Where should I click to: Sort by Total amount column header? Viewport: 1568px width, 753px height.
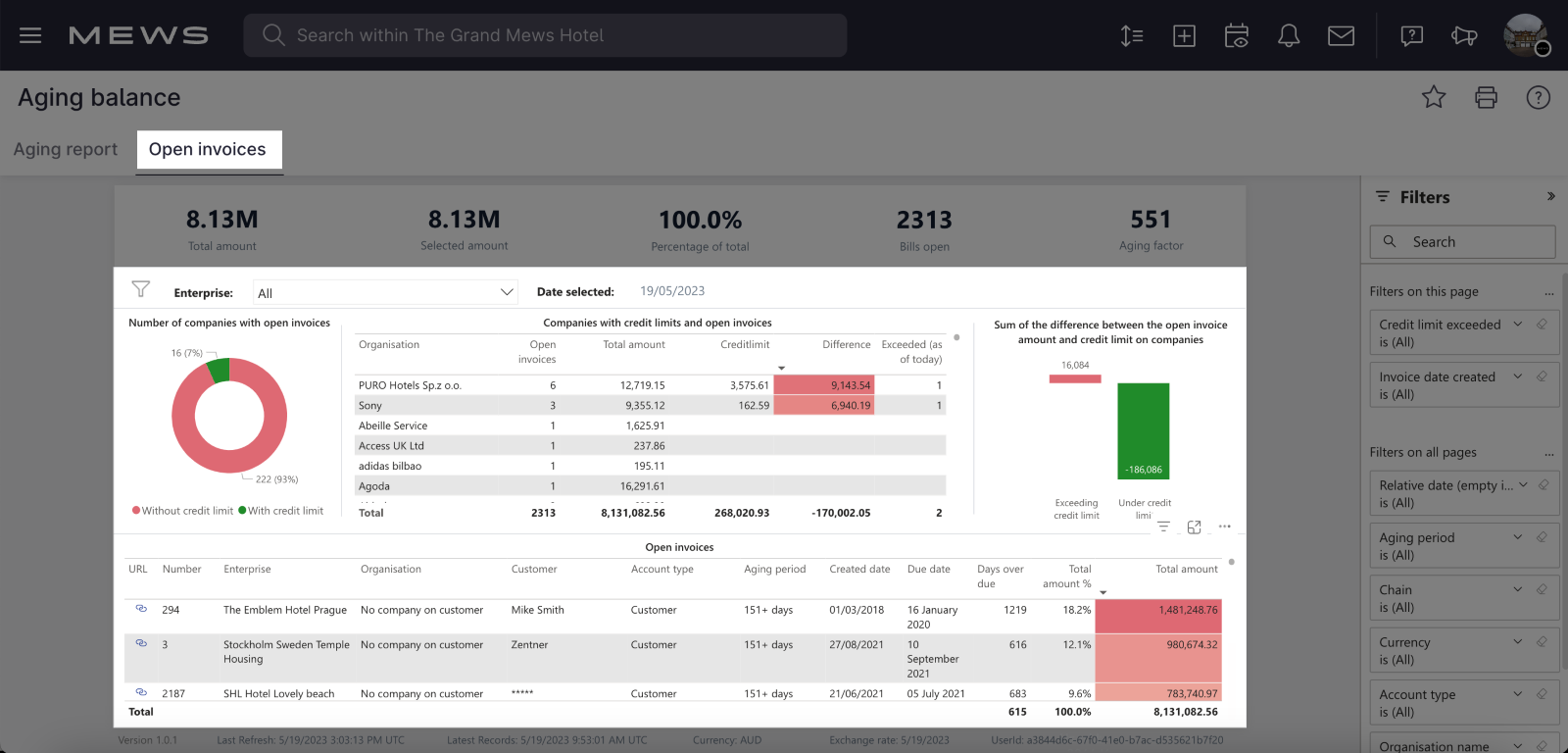(1186, 569)
